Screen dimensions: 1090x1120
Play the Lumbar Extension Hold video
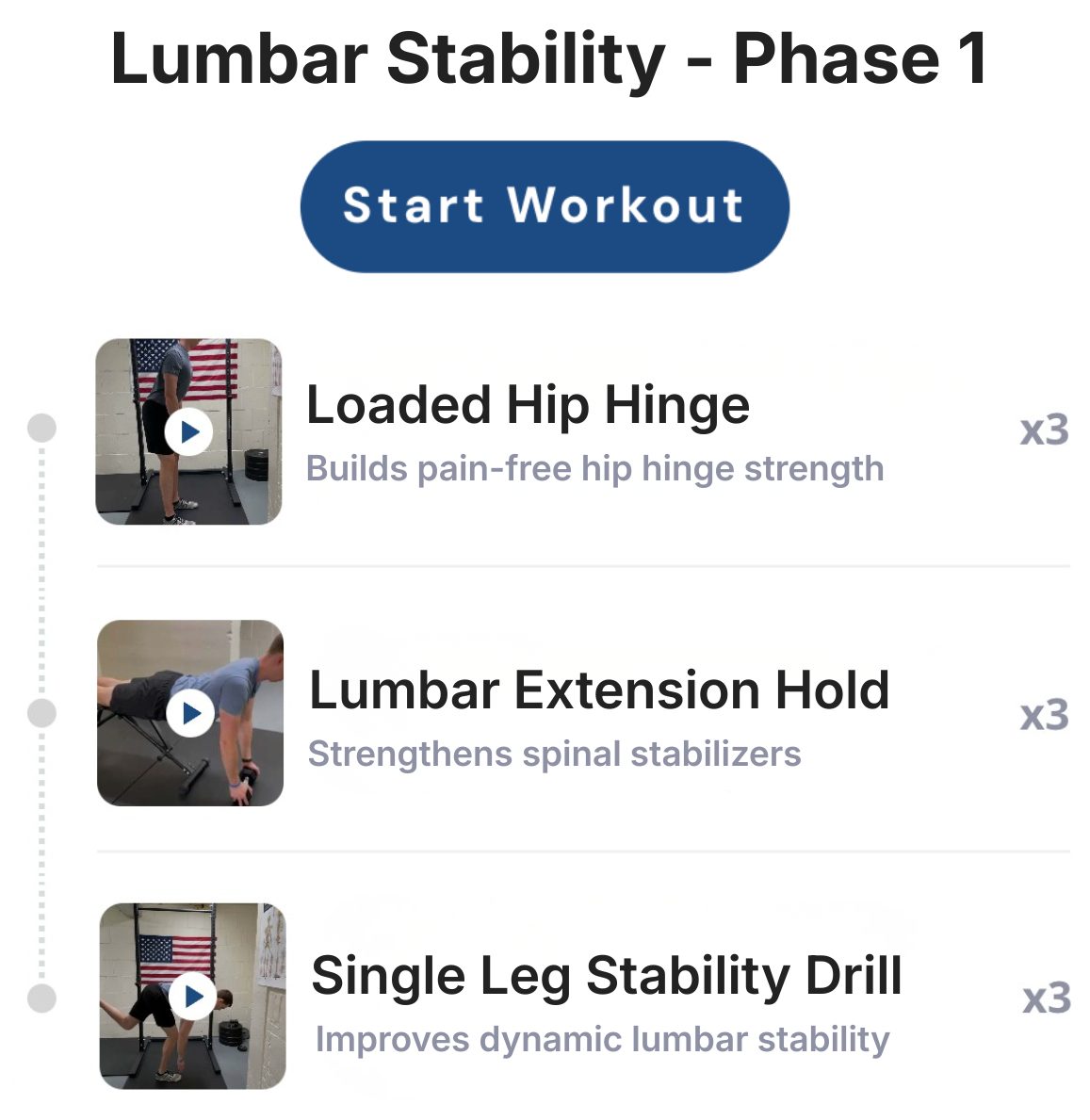click(x=190, y=713)
